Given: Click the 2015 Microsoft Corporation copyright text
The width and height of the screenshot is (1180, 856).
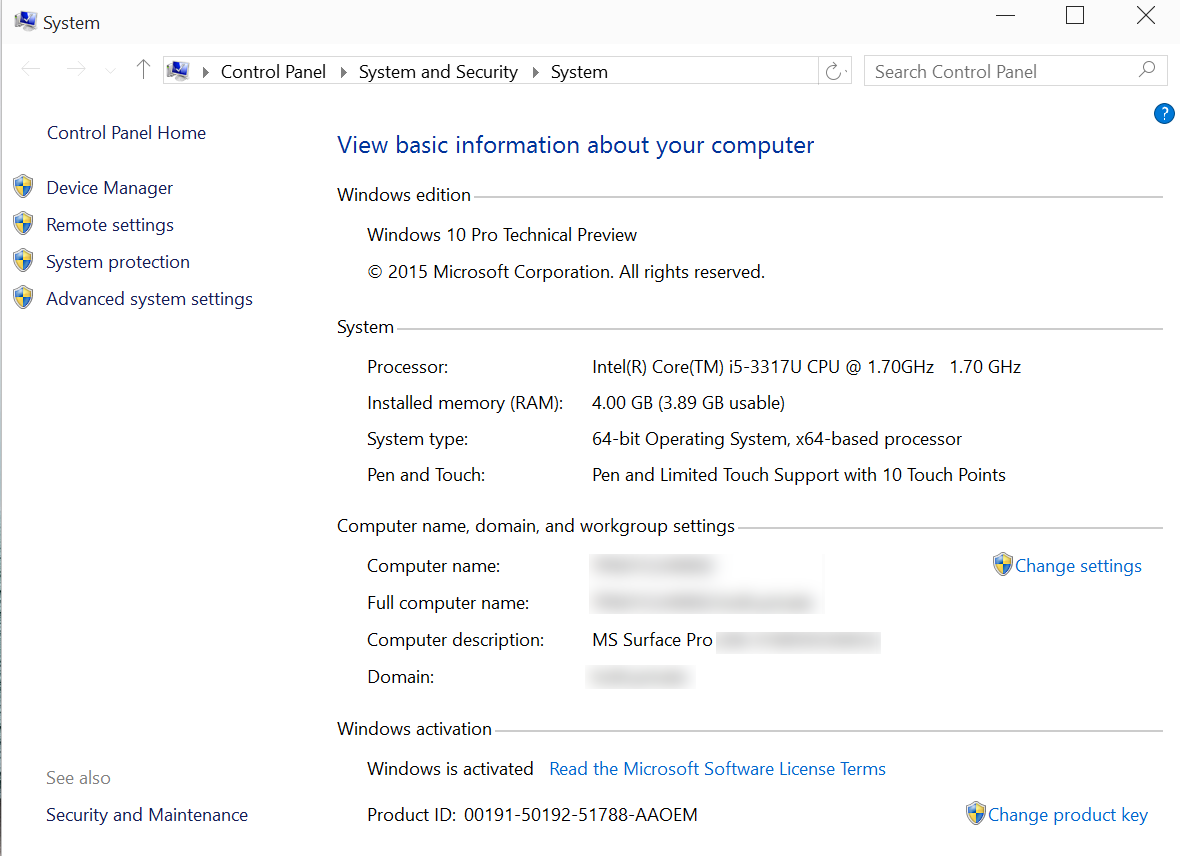Looking at the screenshot, I should tap(566, 272).
